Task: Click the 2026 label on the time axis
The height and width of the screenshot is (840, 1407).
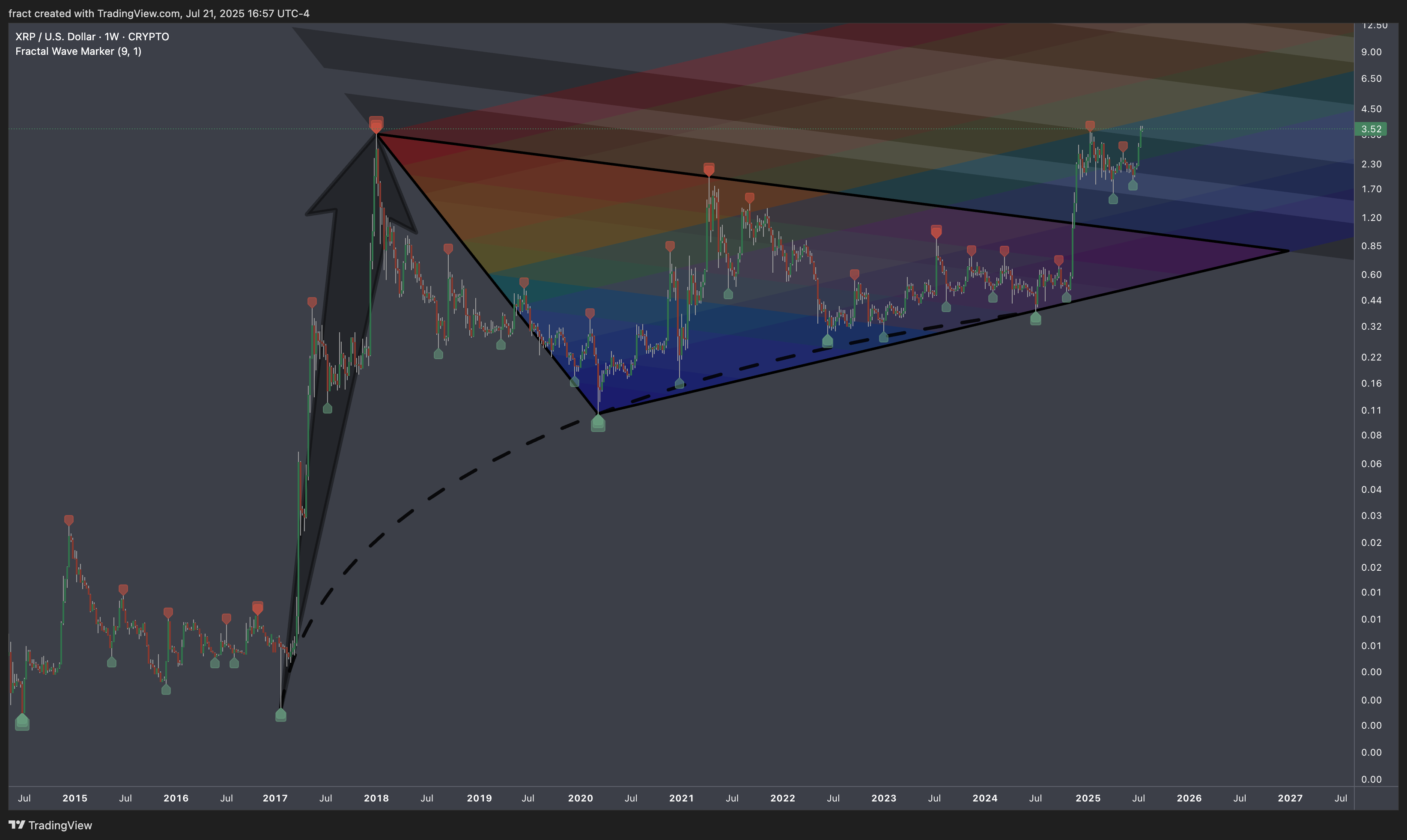Action: click(x=1189, y=798)
